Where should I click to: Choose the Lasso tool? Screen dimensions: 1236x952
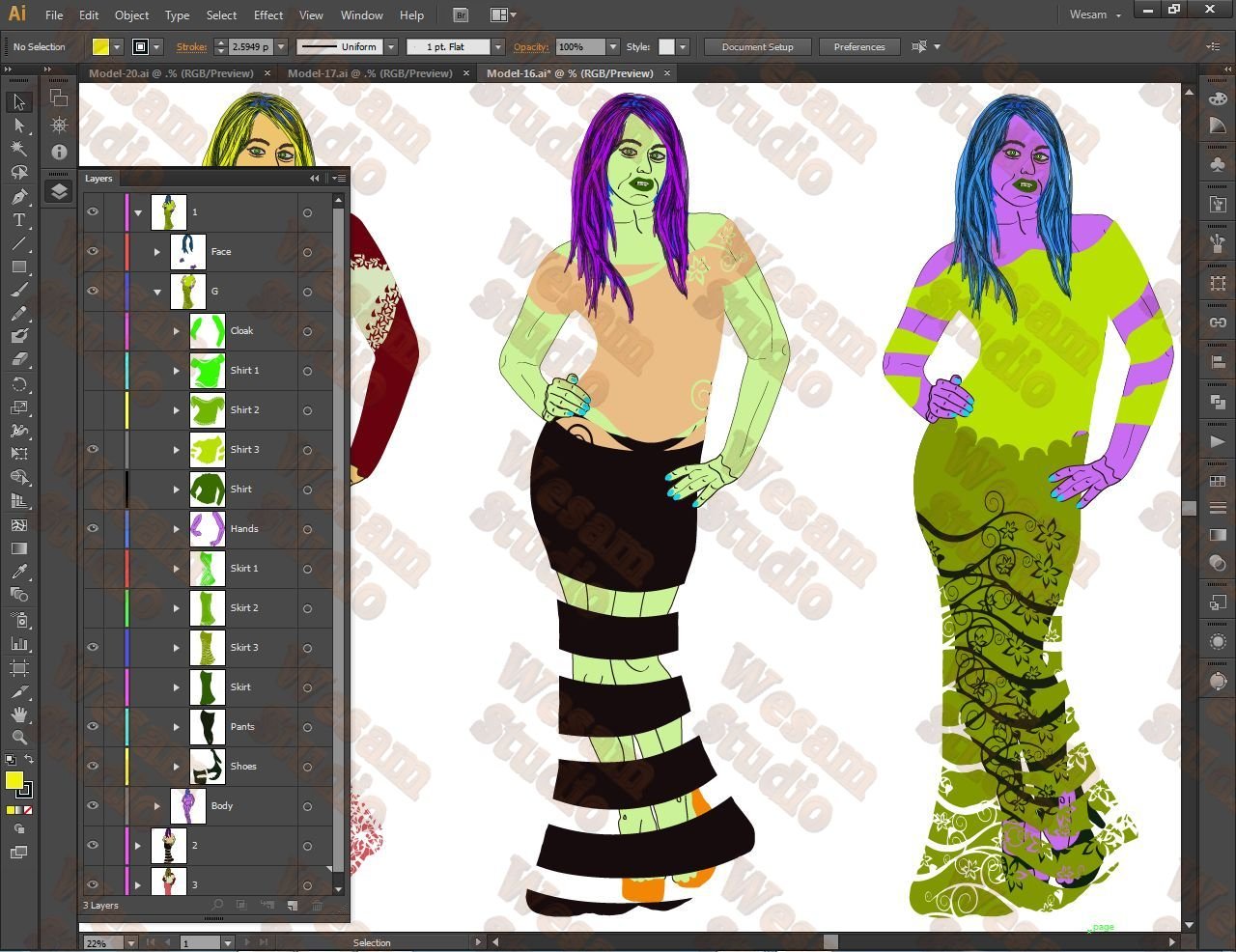point(19,172)
